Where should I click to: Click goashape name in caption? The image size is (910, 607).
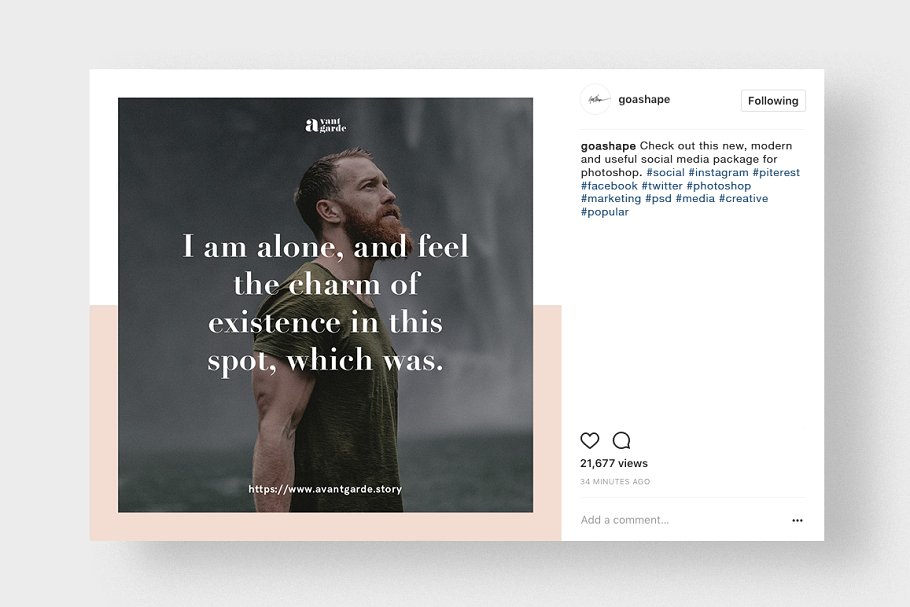(x=608, y=146)
